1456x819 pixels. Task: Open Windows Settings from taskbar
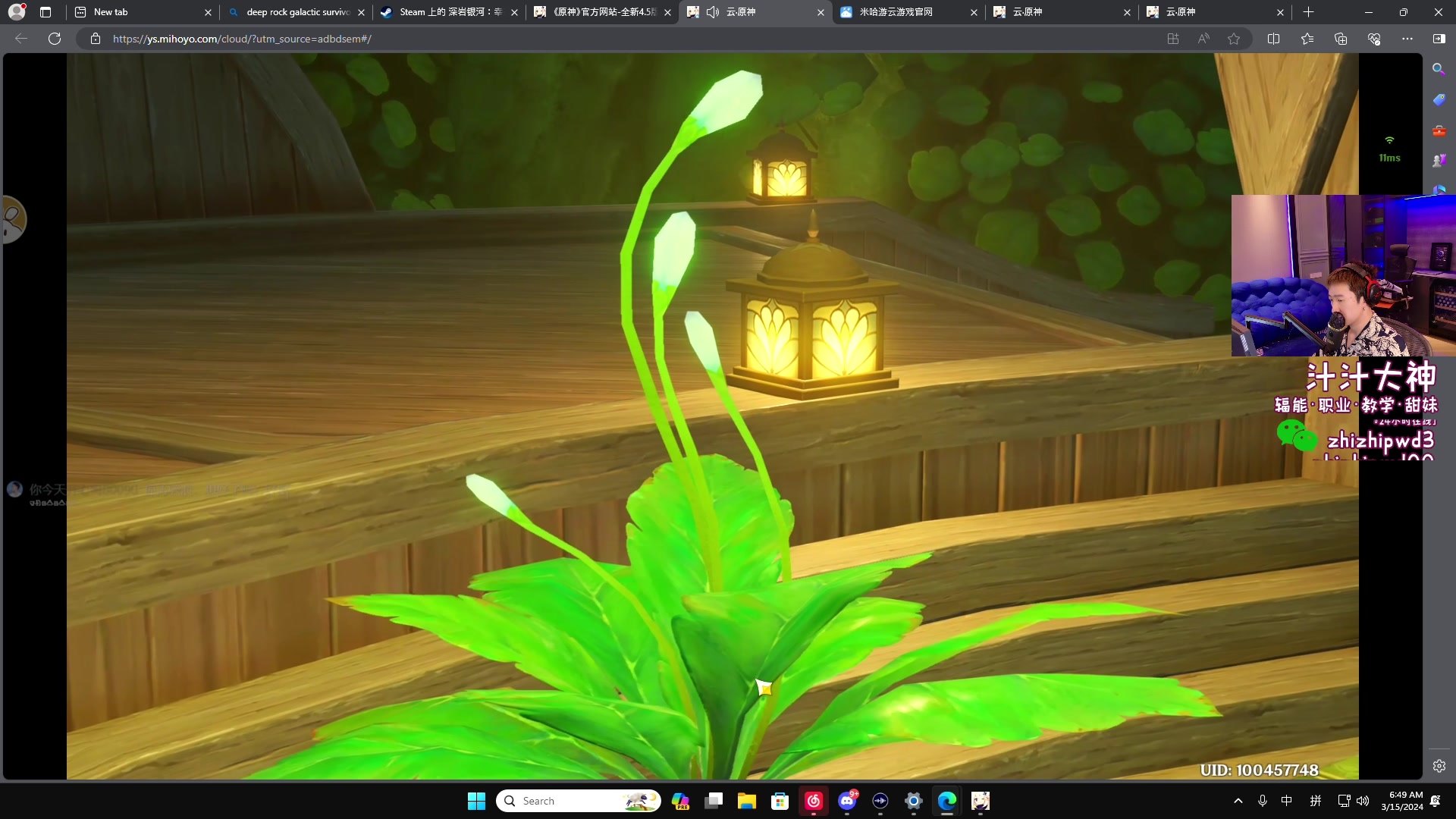point(914,801)
